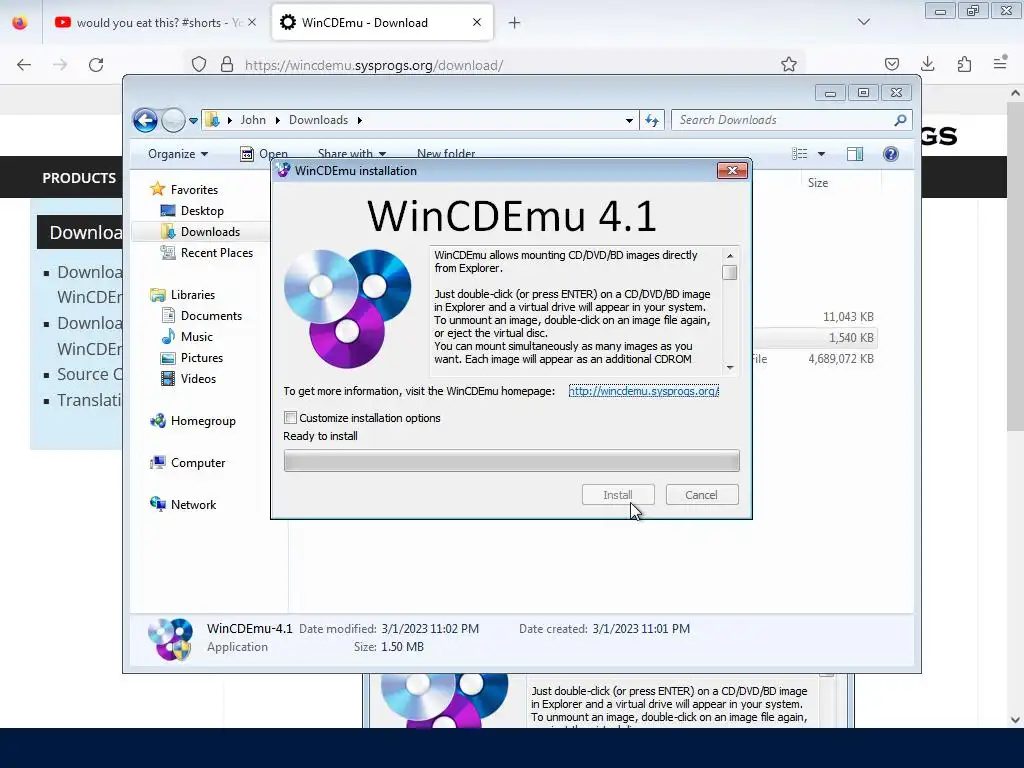Click Downloads in the address breadcrumb

[319, 120]
